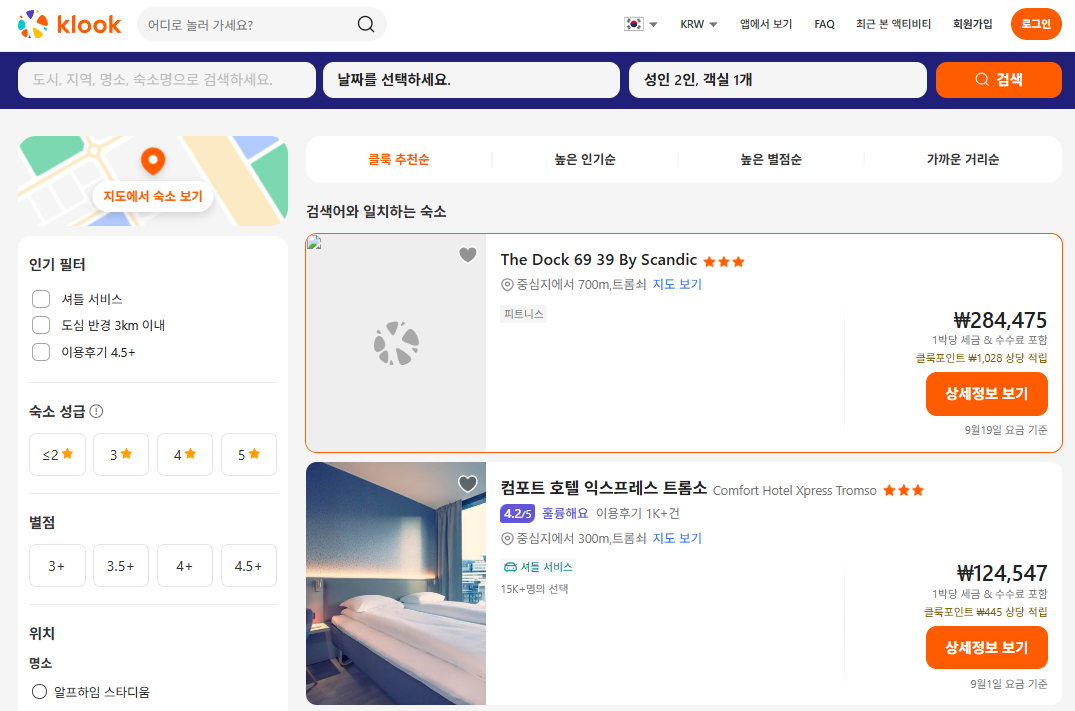Click the map pin icon on map thumbnail
This screenshot has height=711, width=1075.
coord(153,161)
